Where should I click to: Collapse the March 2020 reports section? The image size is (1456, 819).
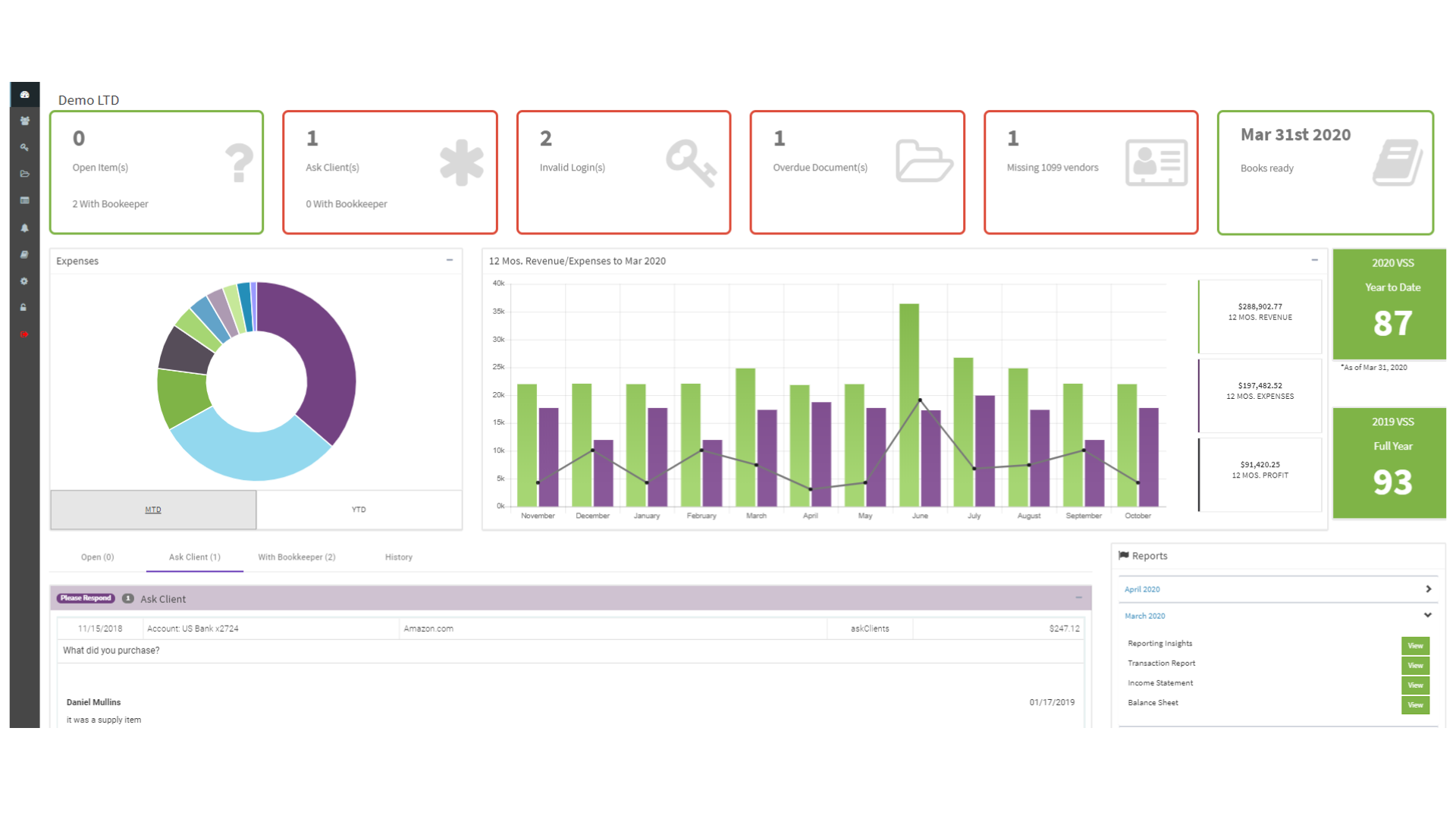coord(1429,616)
